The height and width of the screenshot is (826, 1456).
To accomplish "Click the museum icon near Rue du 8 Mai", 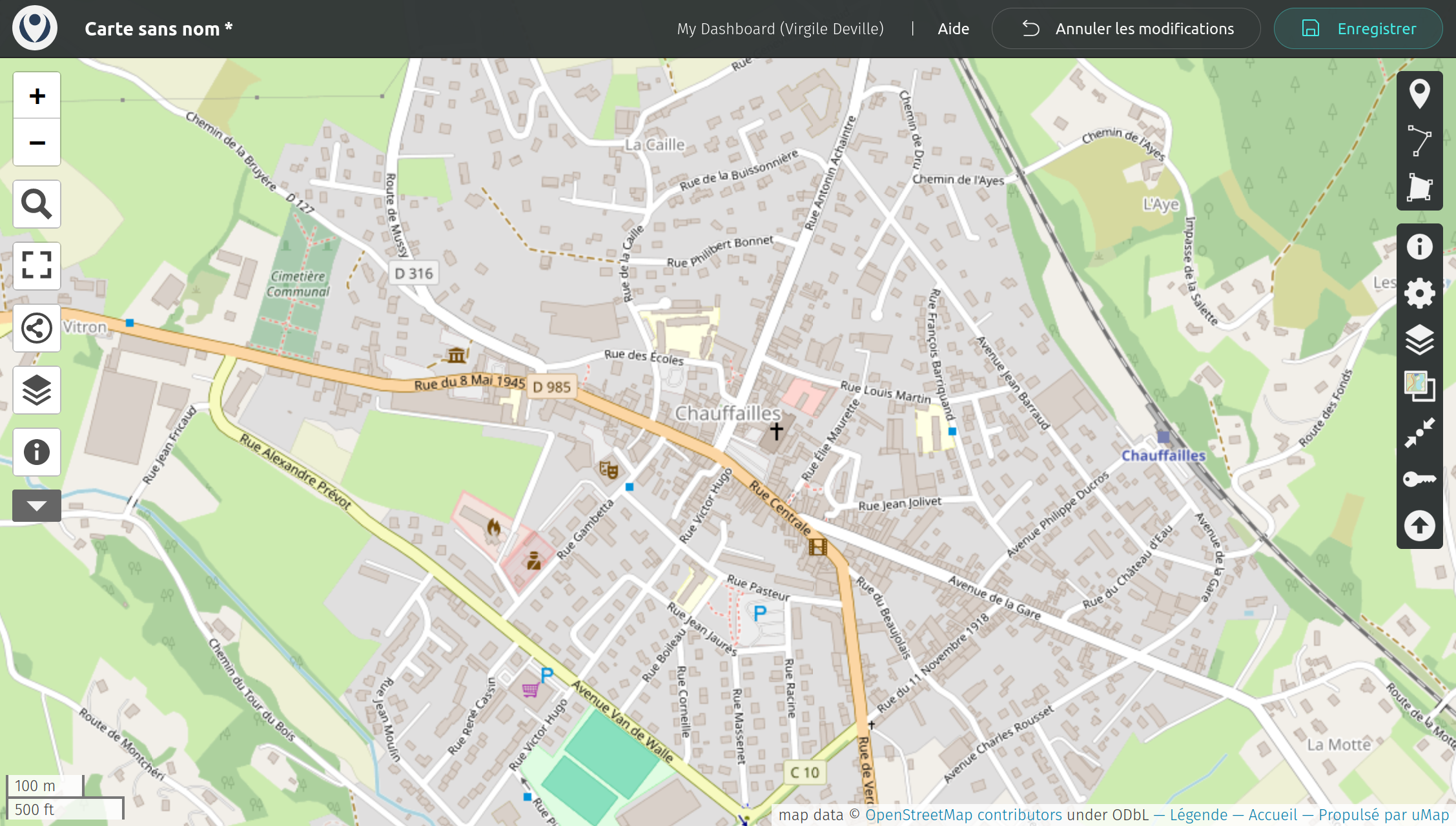I will 456,355.
